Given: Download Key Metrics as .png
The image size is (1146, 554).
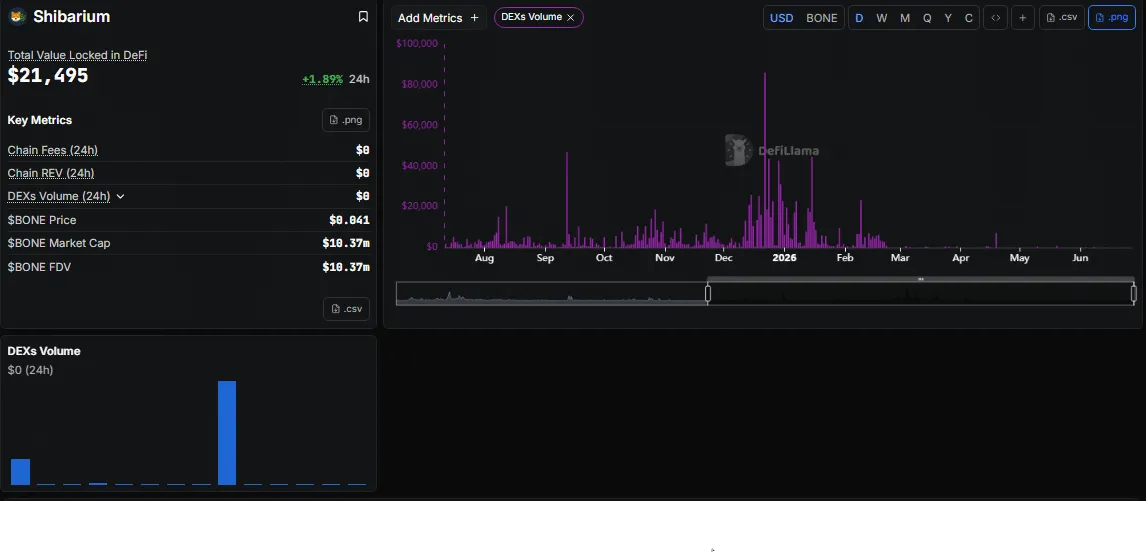Looking at the screenshot, I should point(346,120).
